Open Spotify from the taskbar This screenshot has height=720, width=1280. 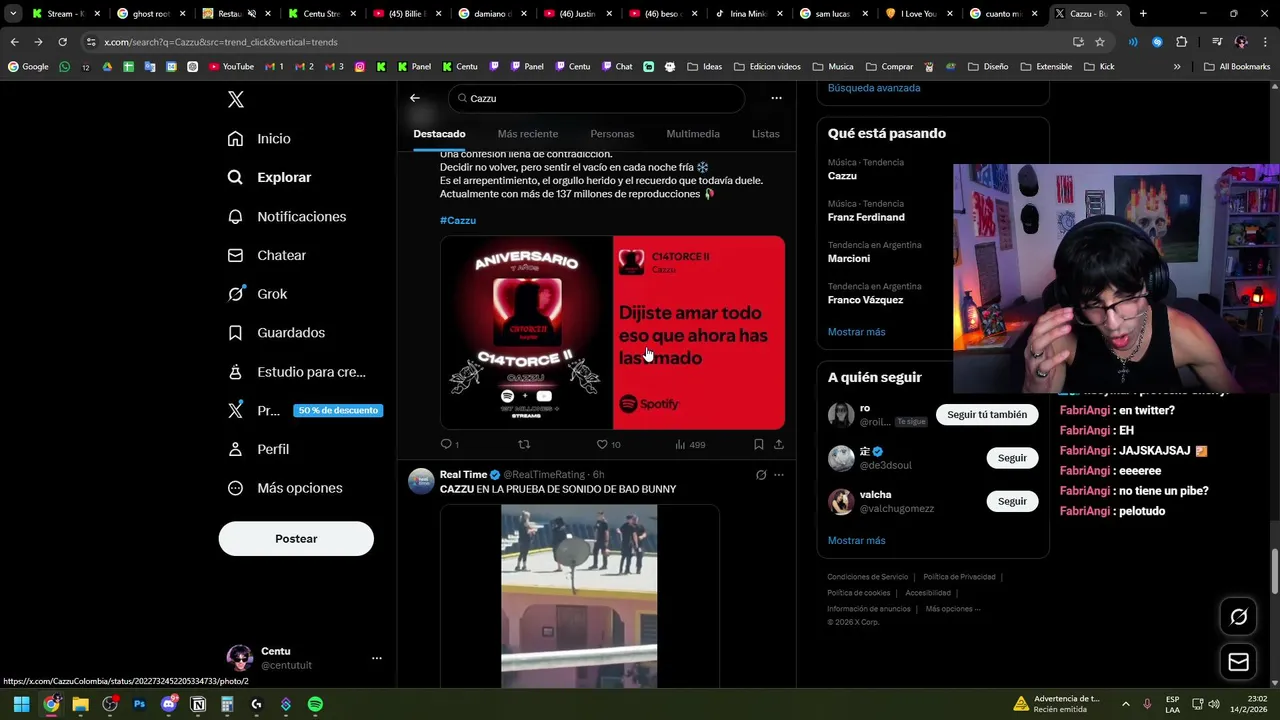[x=315, y=704]
